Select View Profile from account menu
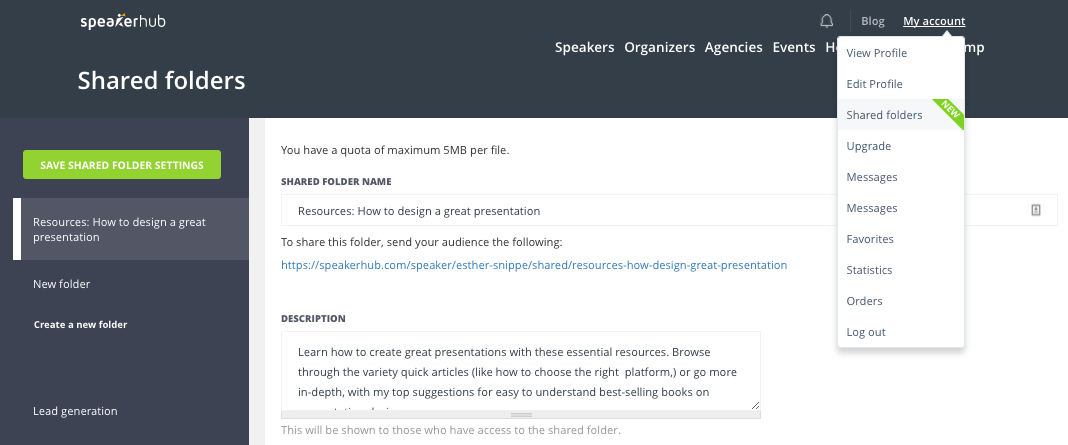 (x=876, y=53)
